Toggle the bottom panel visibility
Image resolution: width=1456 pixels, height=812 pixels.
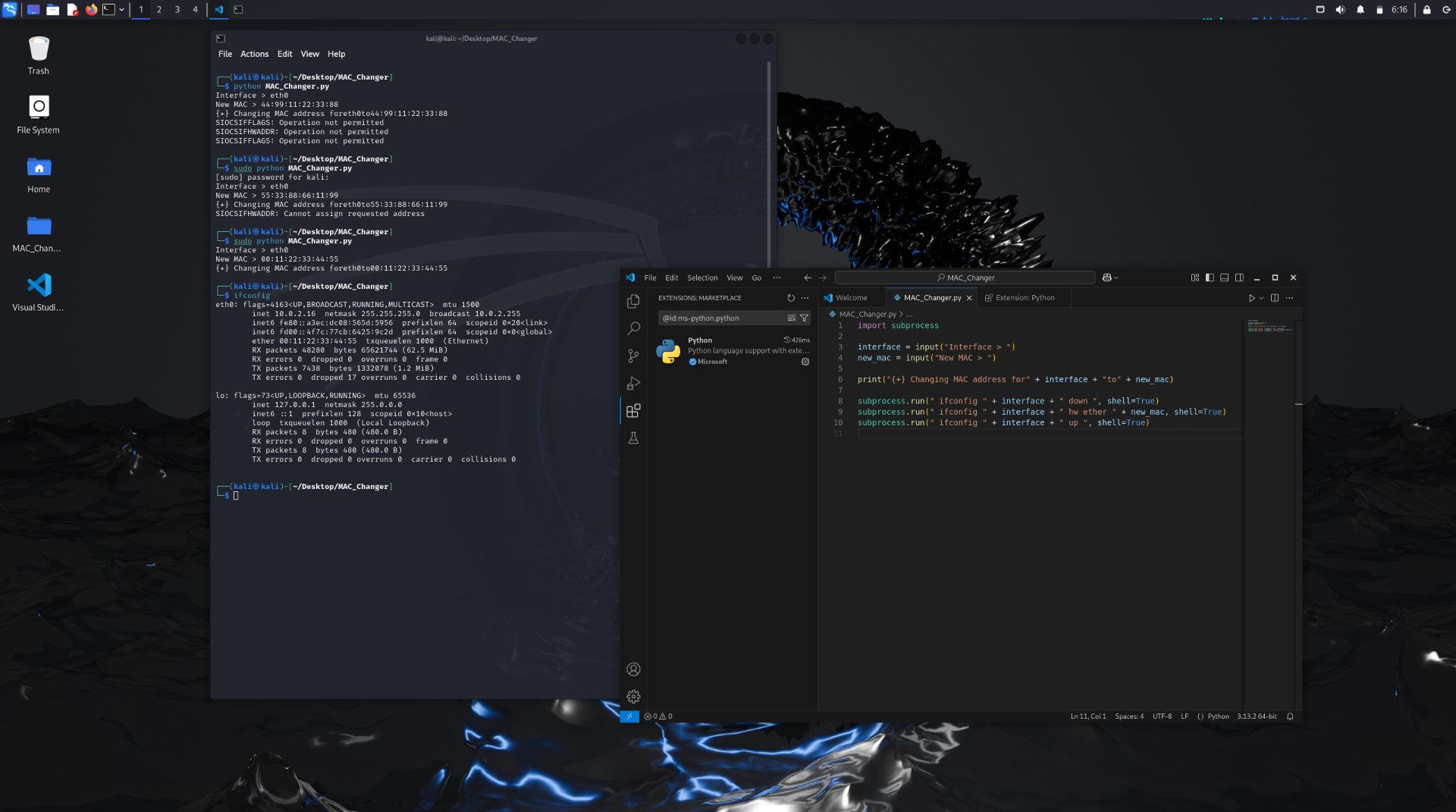1224,277
